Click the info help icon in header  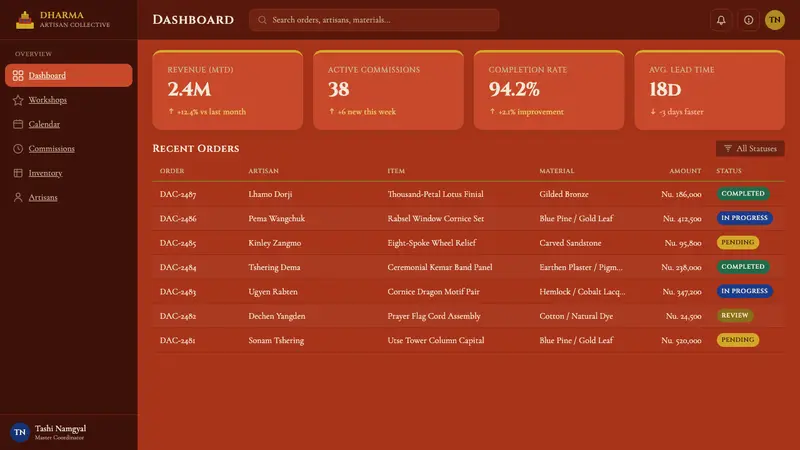pyautogui.click(x=748, y=20)
